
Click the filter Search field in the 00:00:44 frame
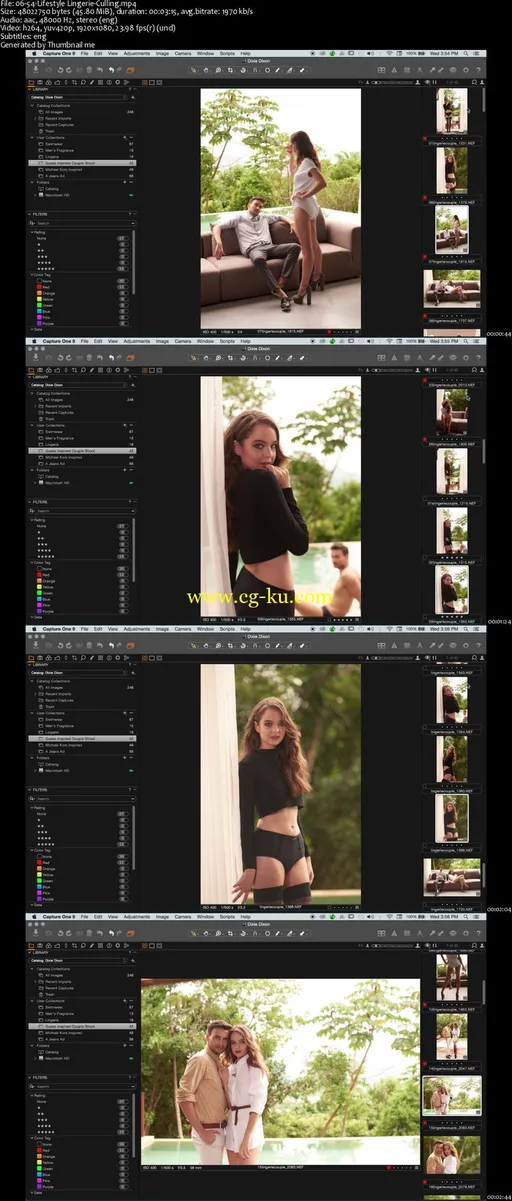(82, 223)
